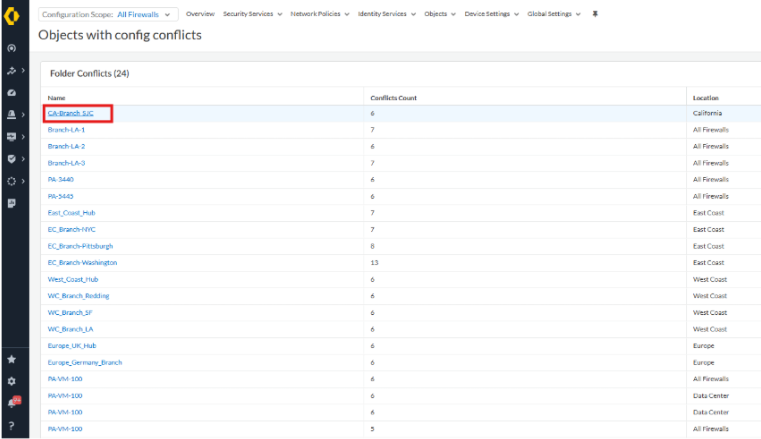Open the Configuration Scope All Firewalls dropdown
The image size is (761, 439).
point(108,15)
